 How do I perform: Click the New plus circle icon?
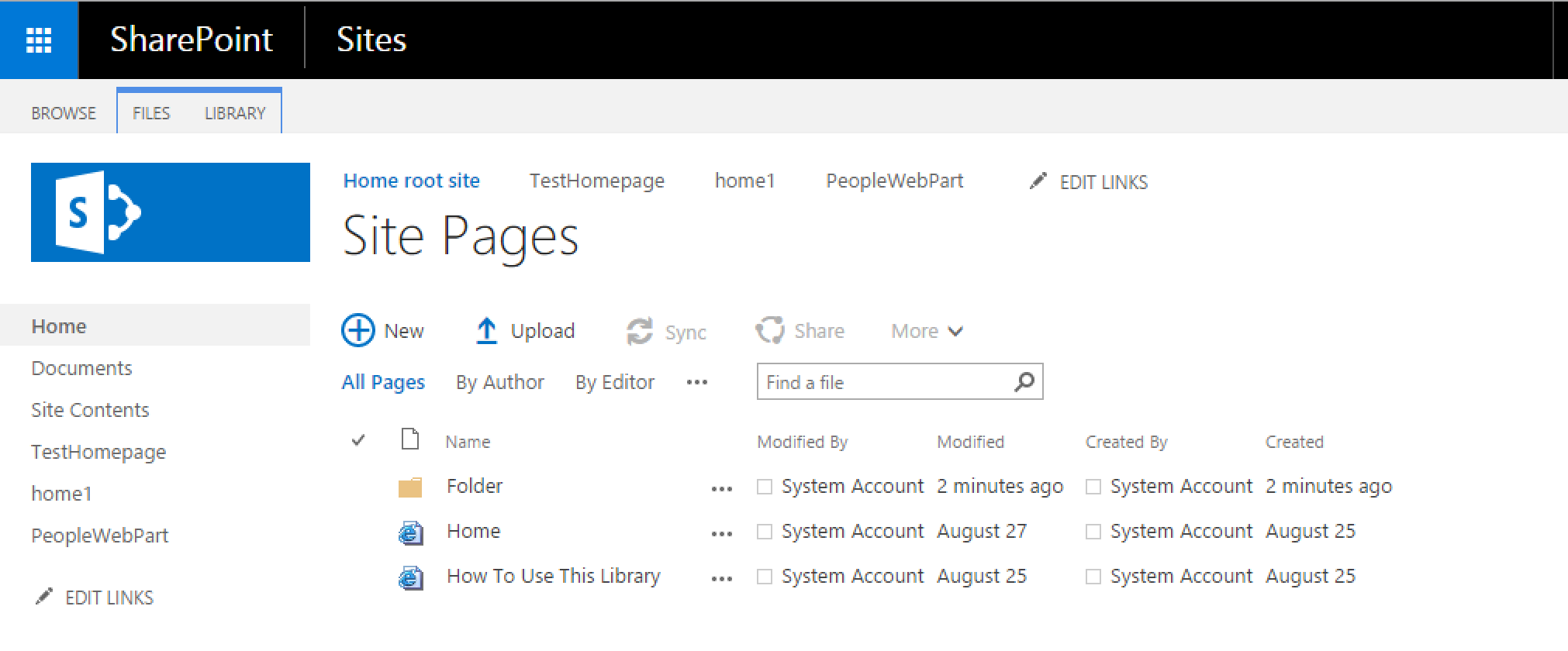click(357, 331)
